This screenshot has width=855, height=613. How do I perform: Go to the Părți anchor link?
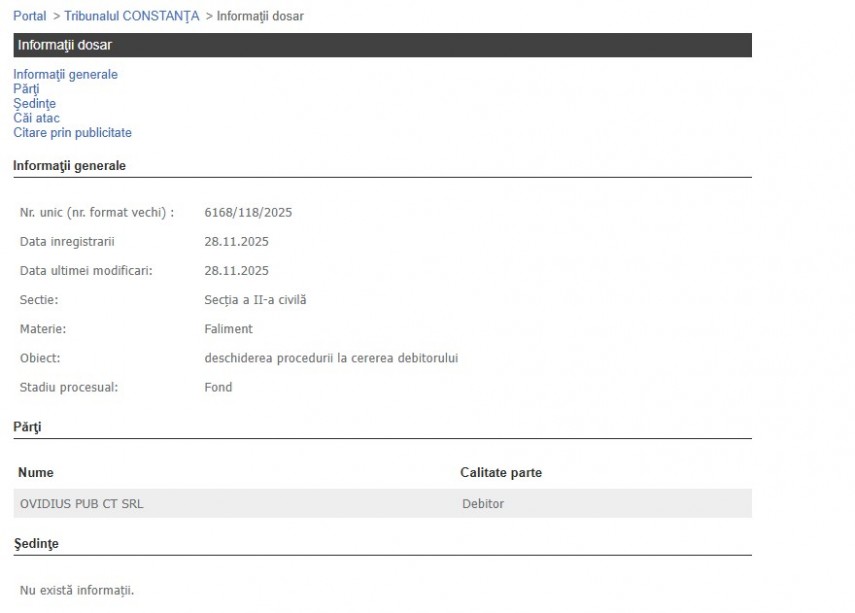[26, 89]
